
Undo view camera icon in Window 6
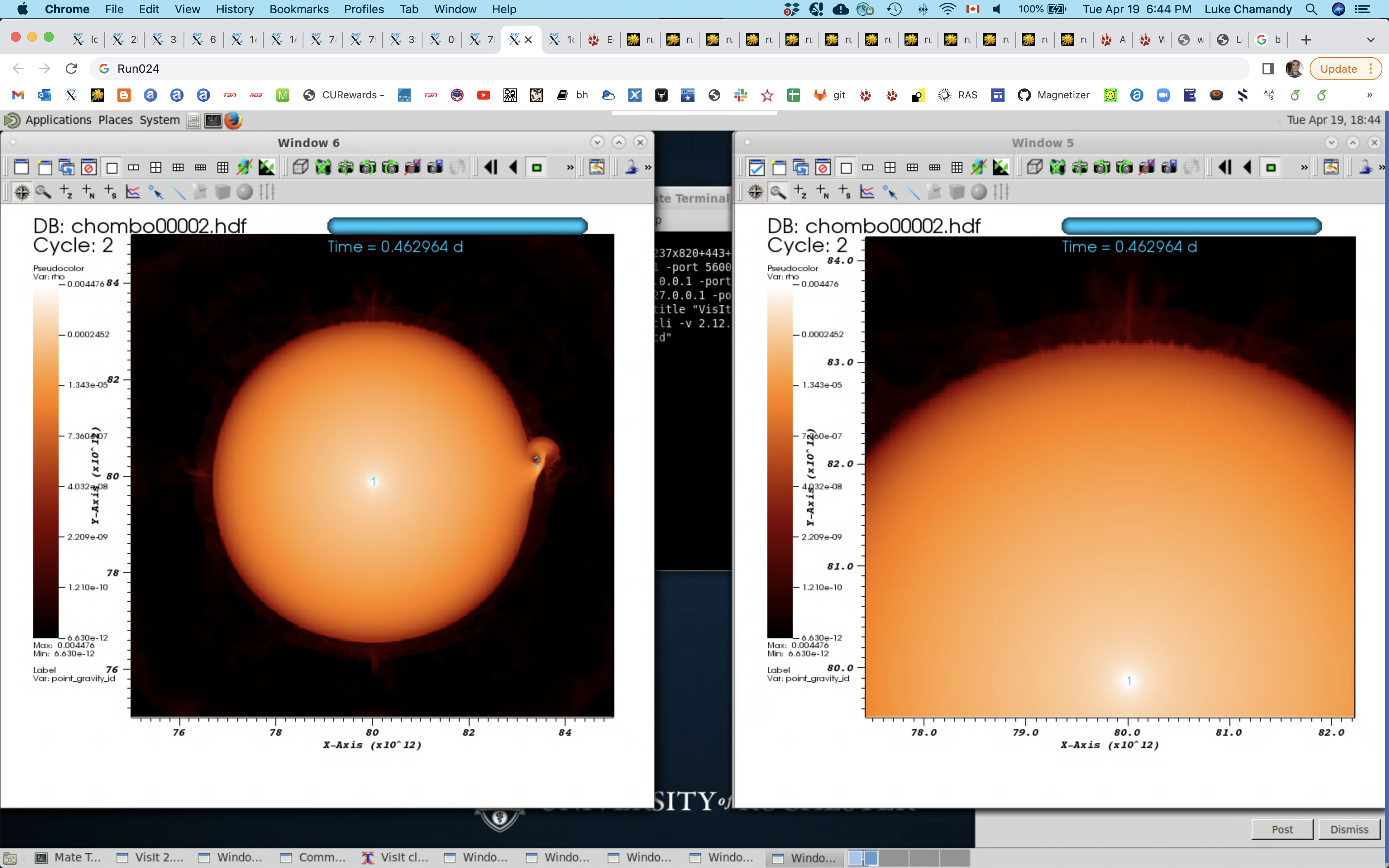[368, 167]
